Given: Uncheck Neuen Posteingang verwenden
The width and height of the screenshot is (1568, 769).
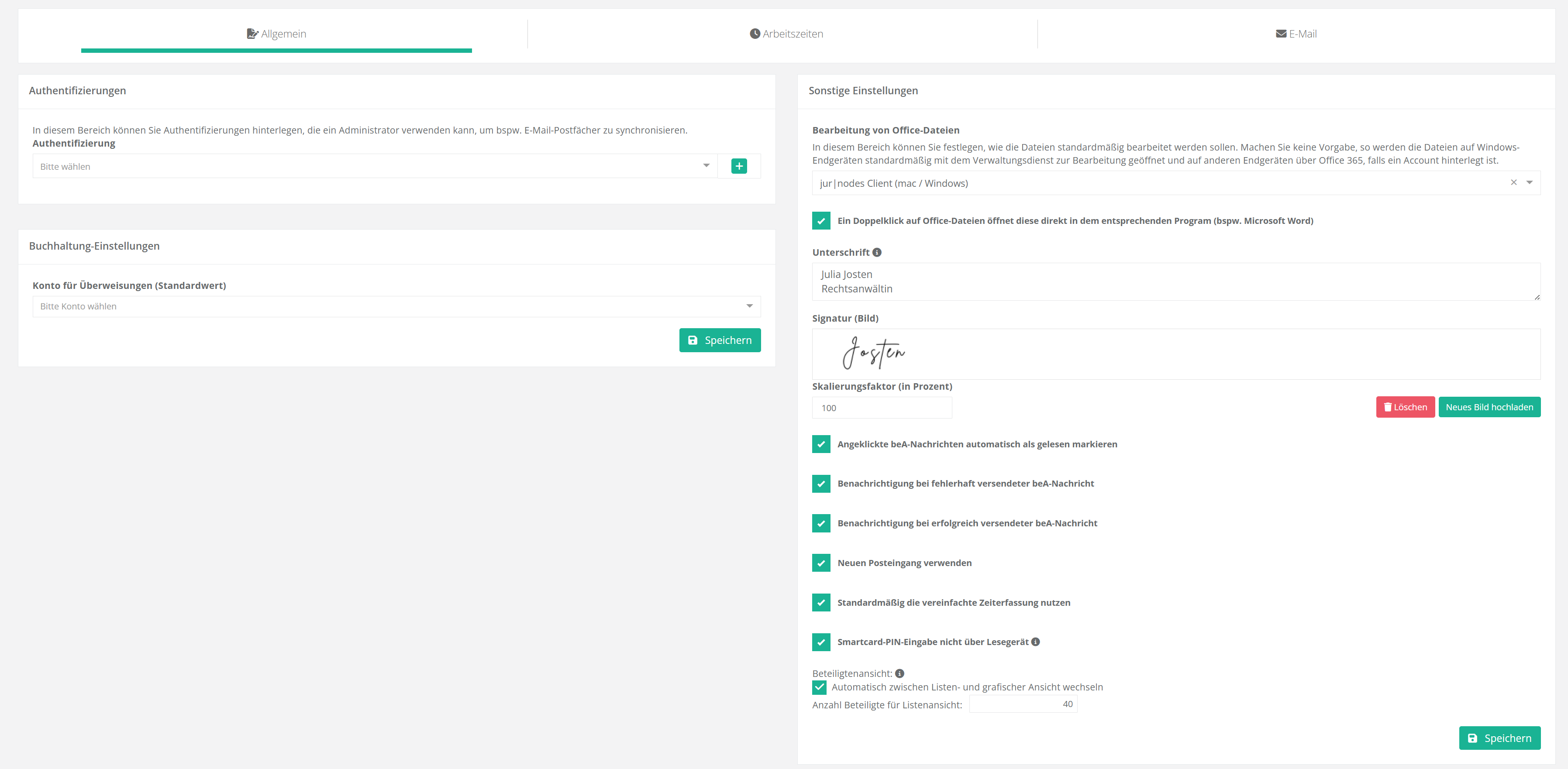Looking at the screenshot, I should tap(821, 563).
